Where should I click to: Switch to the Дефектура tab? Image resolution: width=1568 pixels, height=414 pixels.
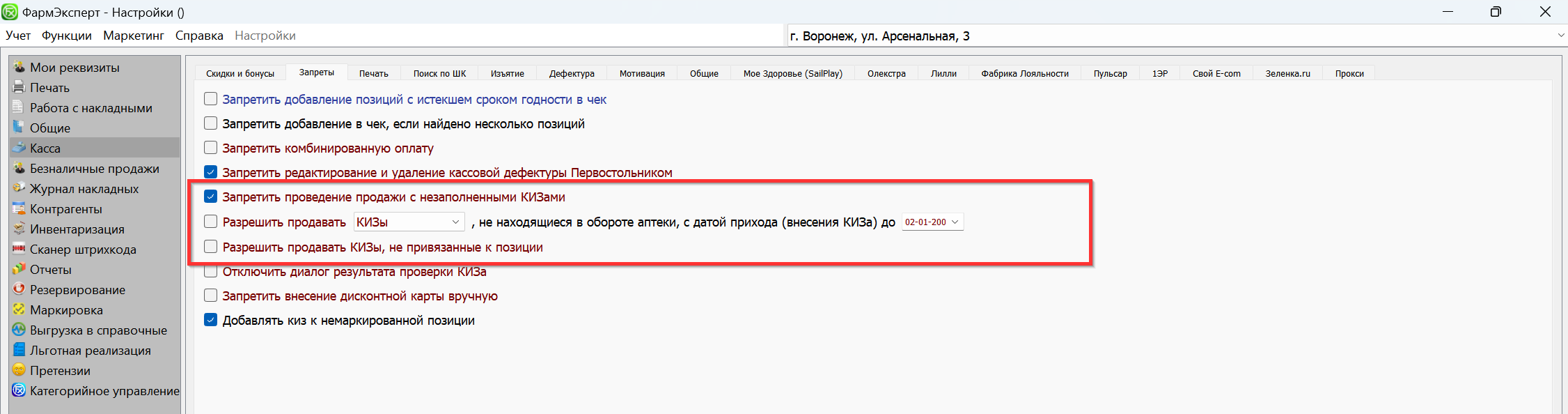[571, 73]
